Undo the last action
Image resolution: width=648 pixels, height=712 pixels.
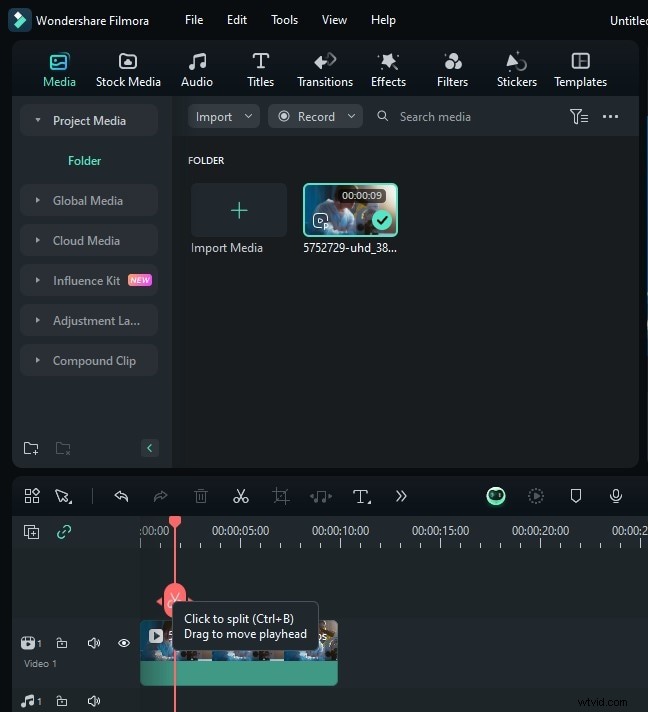click(121, 496)
